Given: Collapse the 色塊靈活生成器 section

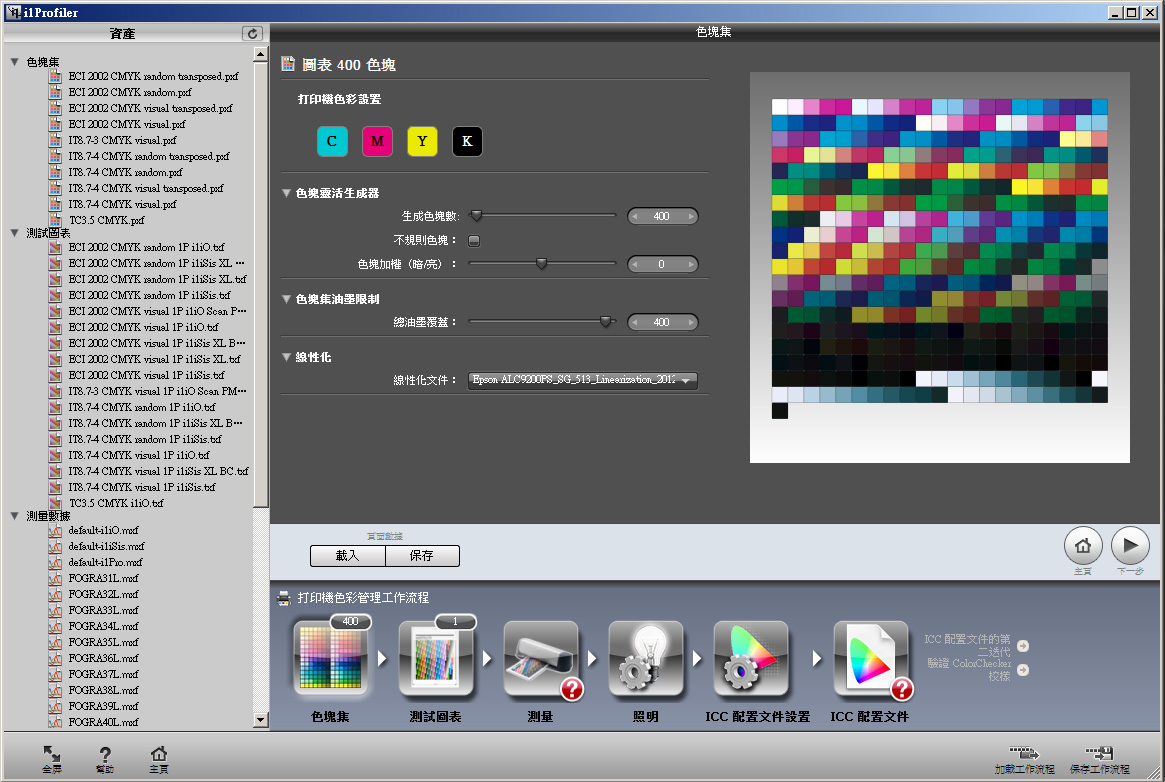Looking at the screenshot, I should coord(287,193).
